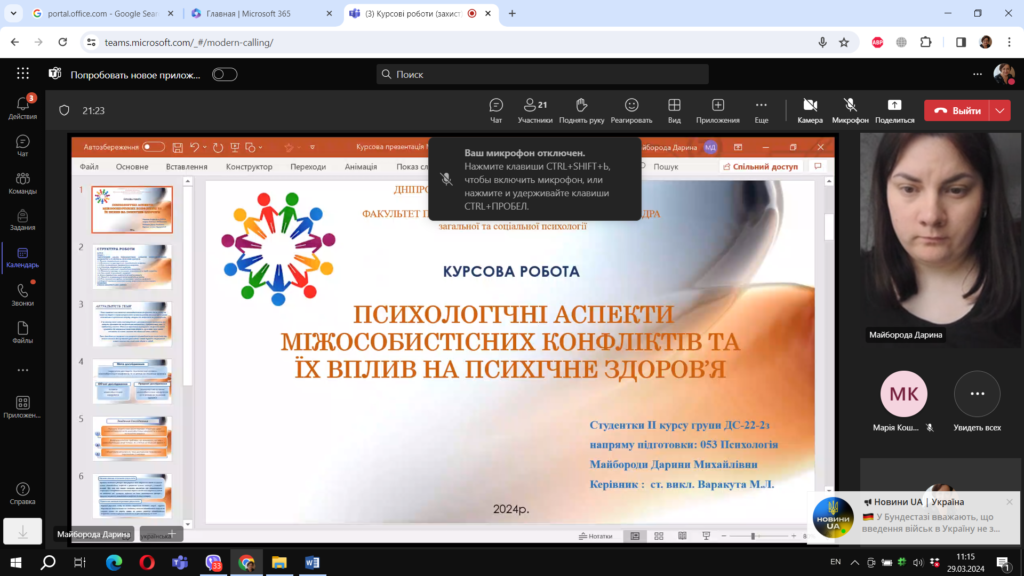1024x576 pixels.
Task: Open PowerPoint comments icon
Action: click(x=817, y=167)
